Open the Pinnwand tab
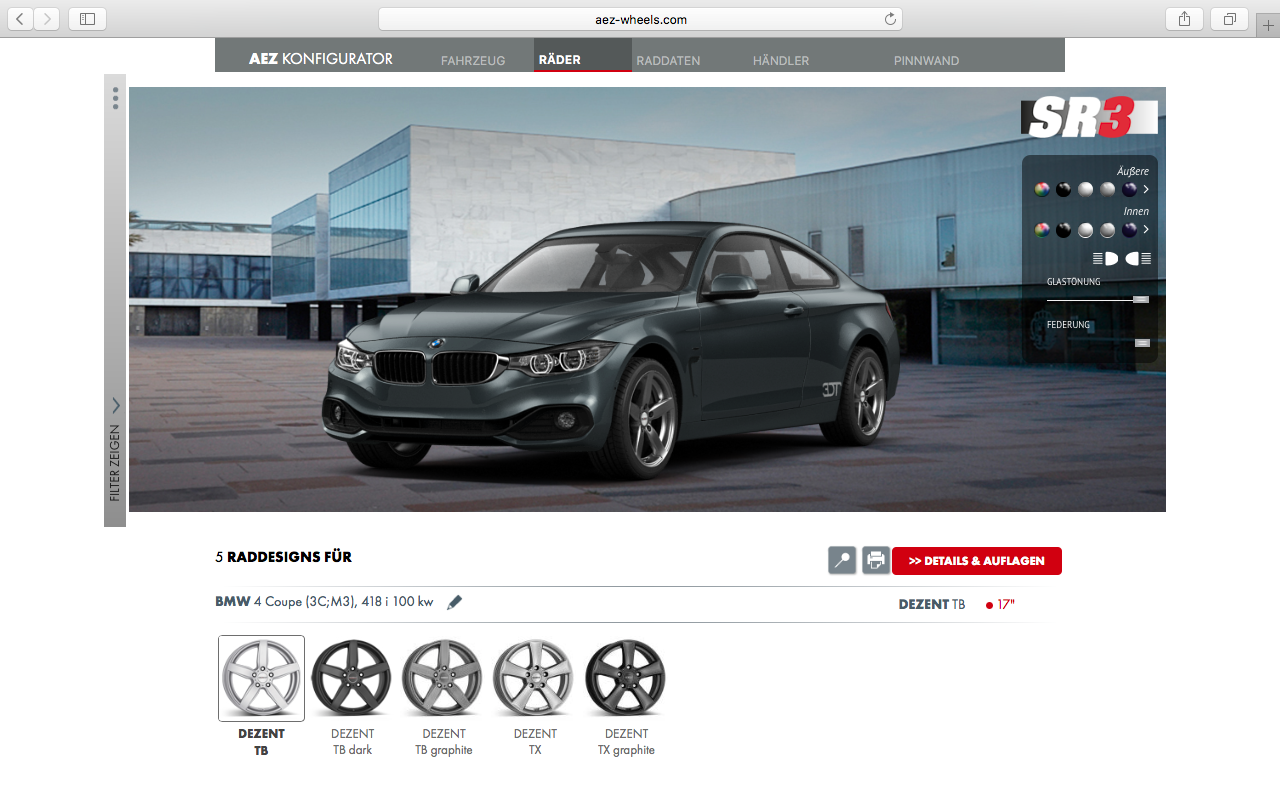Viewport: 1280px width, 800px height. coord(926,61)
